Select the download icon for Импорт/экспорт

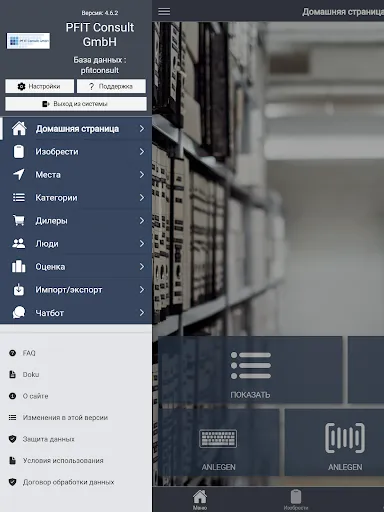19,289
